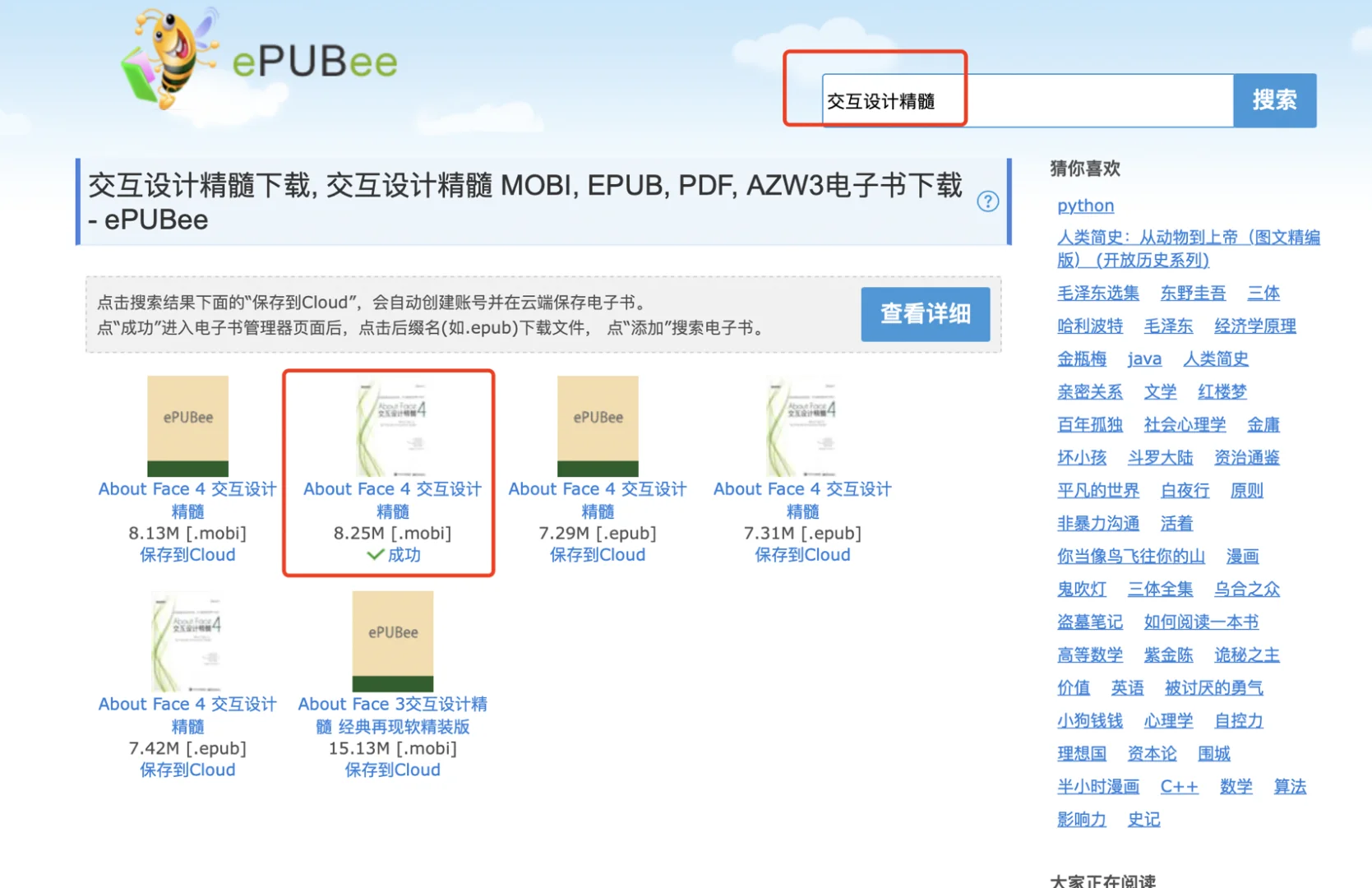Open the 东野圭吾 link
Viewport: 1372px width, 888px height.
1193,293
